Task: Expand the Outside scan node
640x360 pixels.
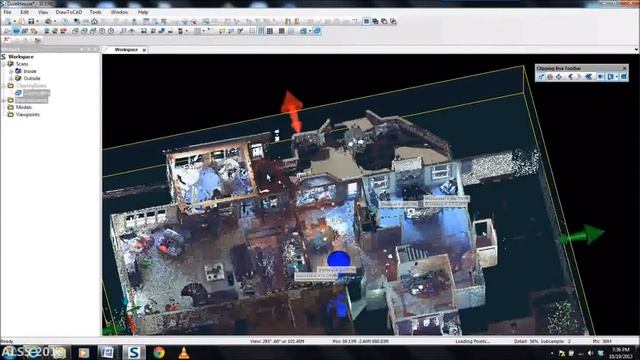Action: tap(11, 78)
